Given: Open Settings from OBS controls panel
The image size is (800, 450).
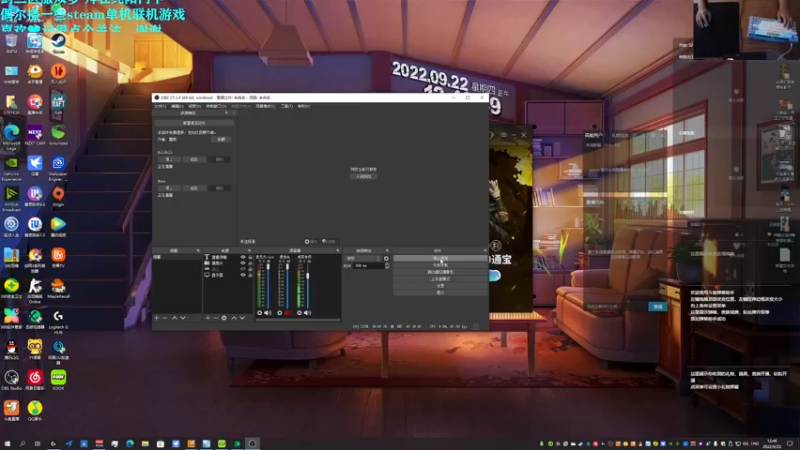Looking at the screenshot, I should (x=440, y=286).
